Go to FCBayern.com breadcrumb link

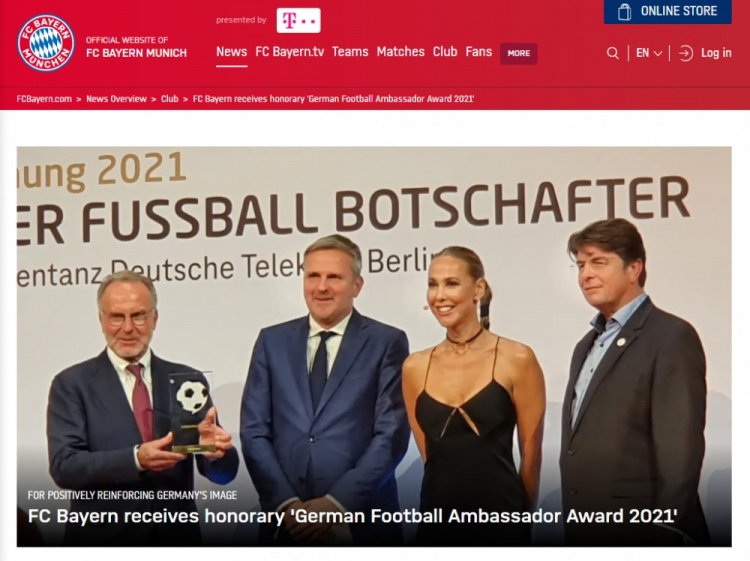point(44,99)
